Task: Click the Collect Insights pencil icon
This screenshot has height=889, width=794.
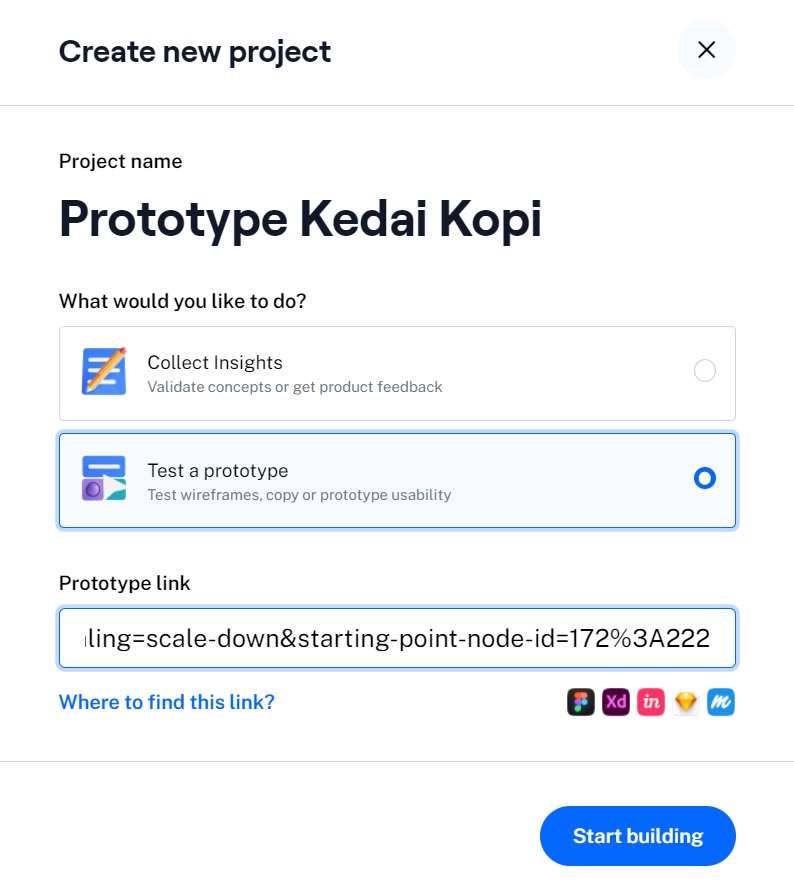Action: pyautogui.click(x=104, y=372)
